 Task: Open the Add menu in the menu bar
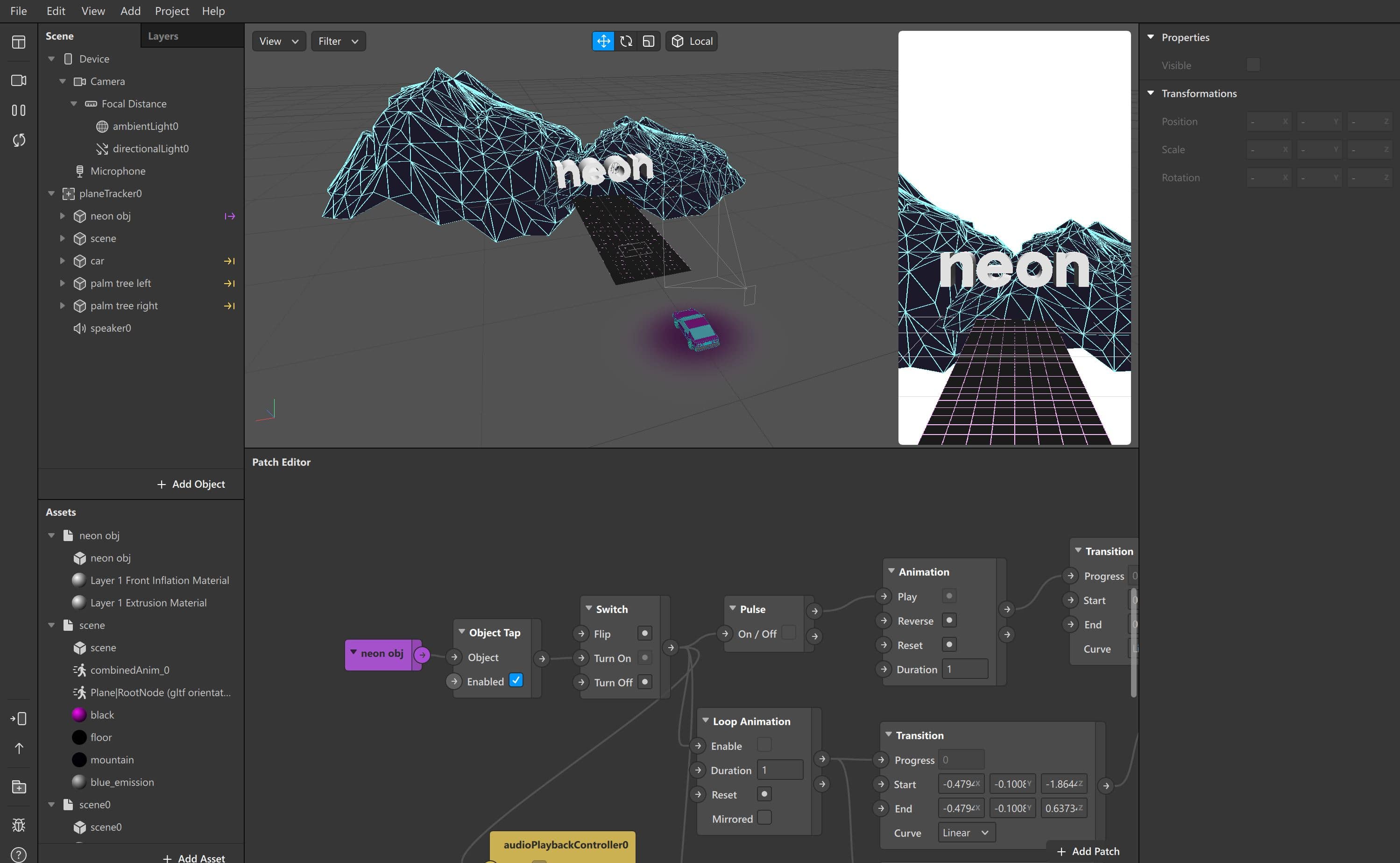pyautogui.click(x=129, y=11)
